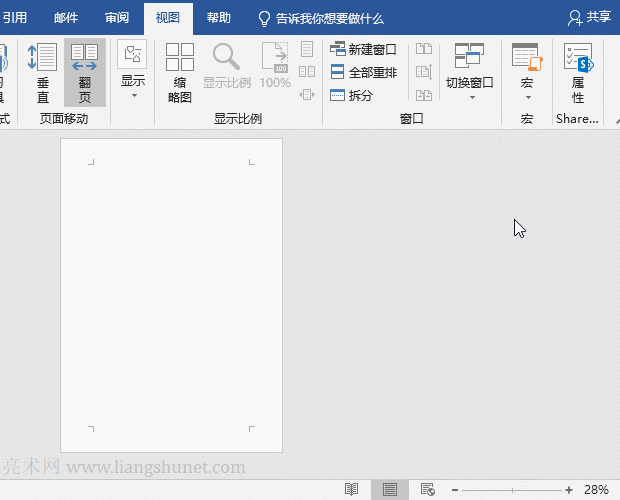
Task: Click the 新建窗口 new window button
Action: 364,49
